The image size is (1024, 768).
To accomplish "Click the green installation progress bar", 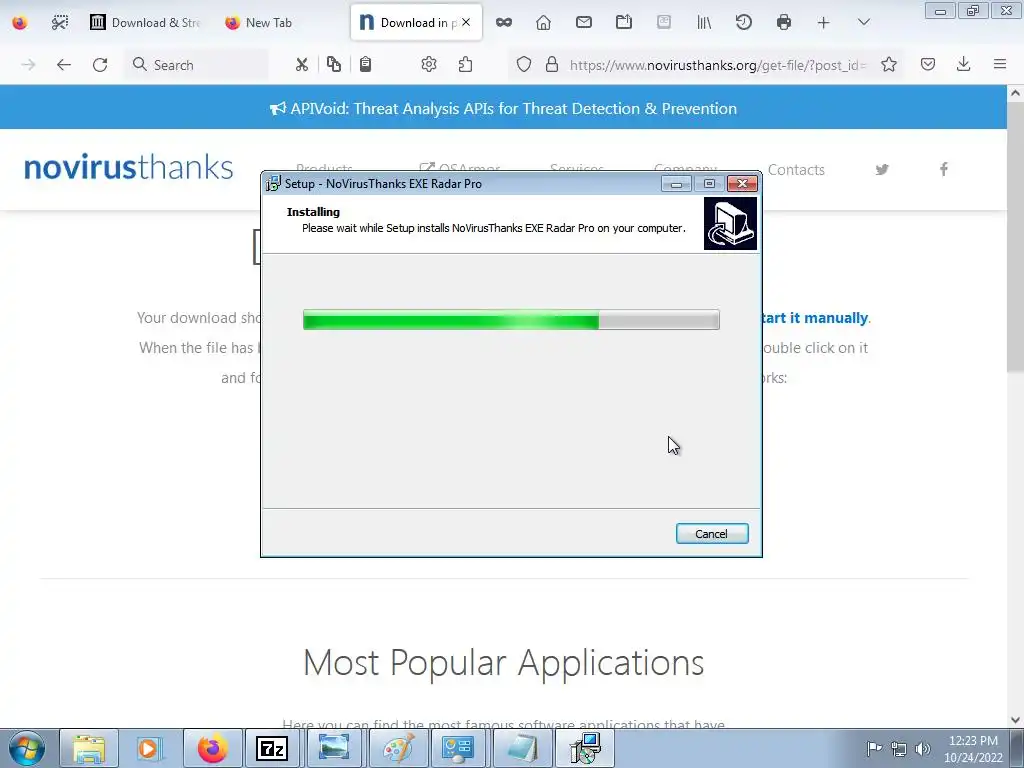I will coord(511,320).
